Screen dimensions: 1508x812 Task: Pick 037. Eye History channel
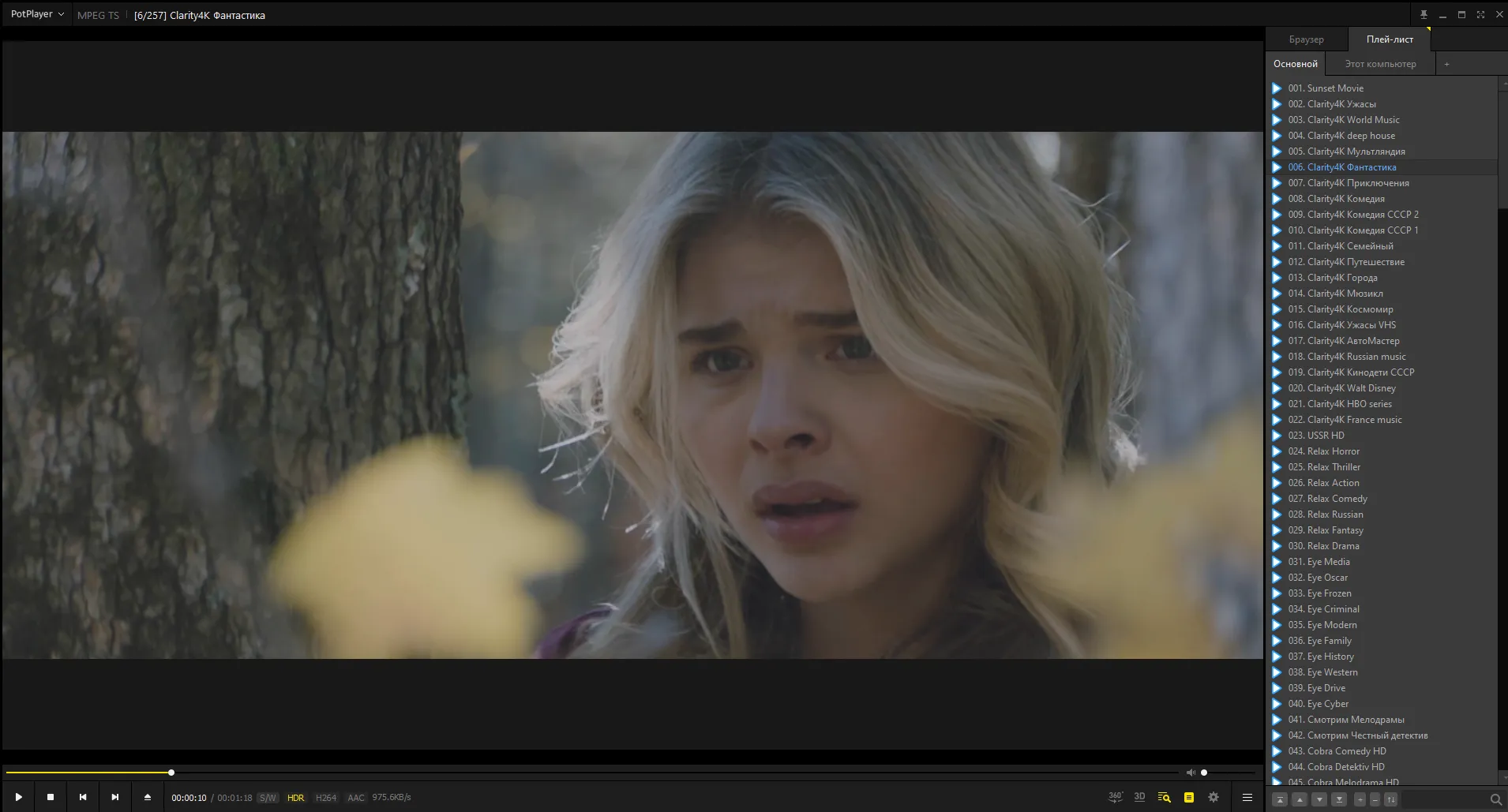[1383, 657]
